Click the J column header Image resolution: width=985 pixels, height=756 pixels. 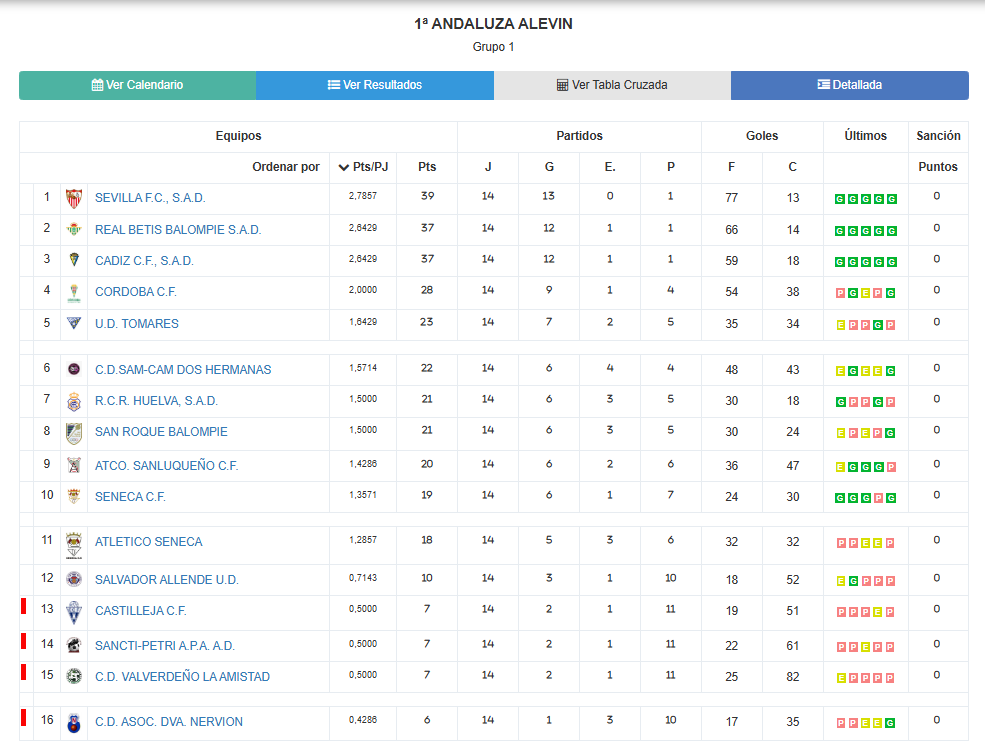coord(488,167)
